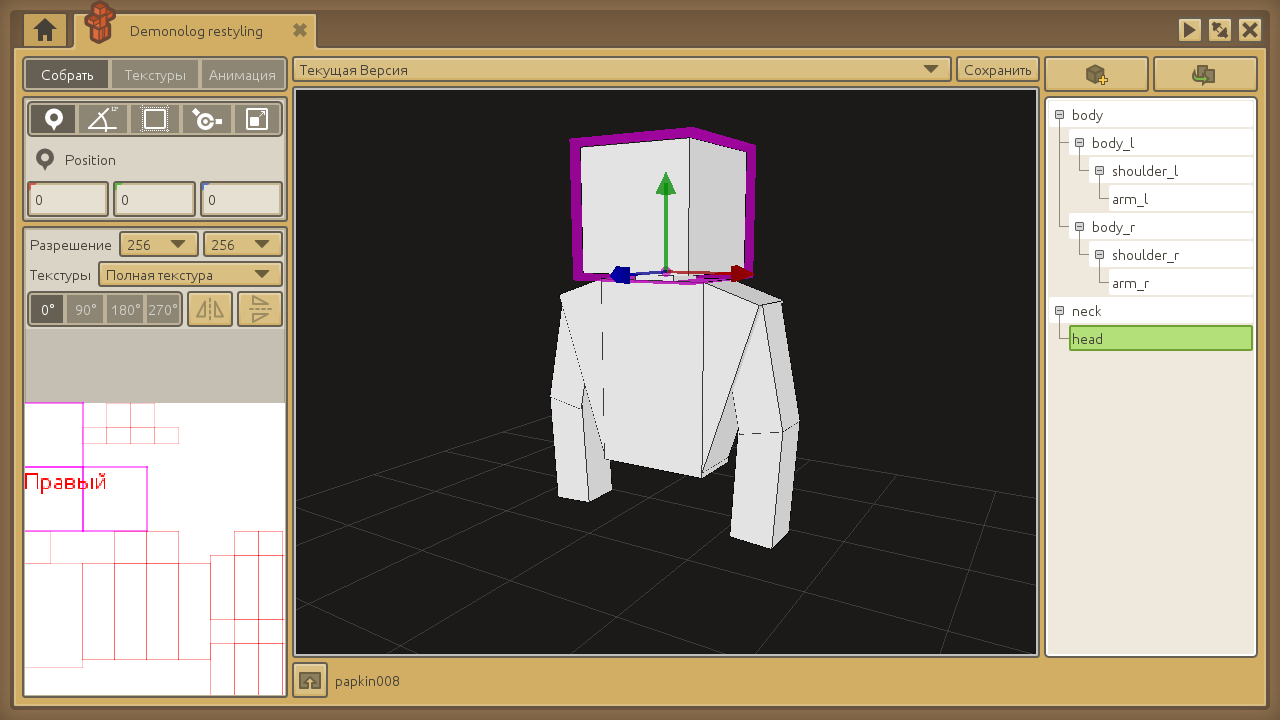The image size is (1280, 720).
Task: Go to the home screen
Action: coord(45,31)
